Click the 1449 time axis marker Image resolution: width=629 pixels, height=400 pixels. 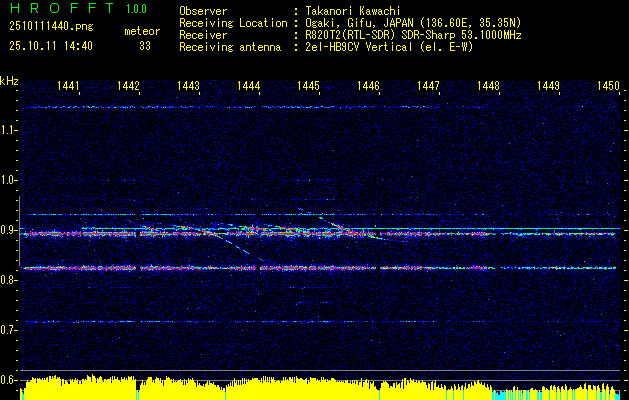pyautogui.click(x=548, y=85)
